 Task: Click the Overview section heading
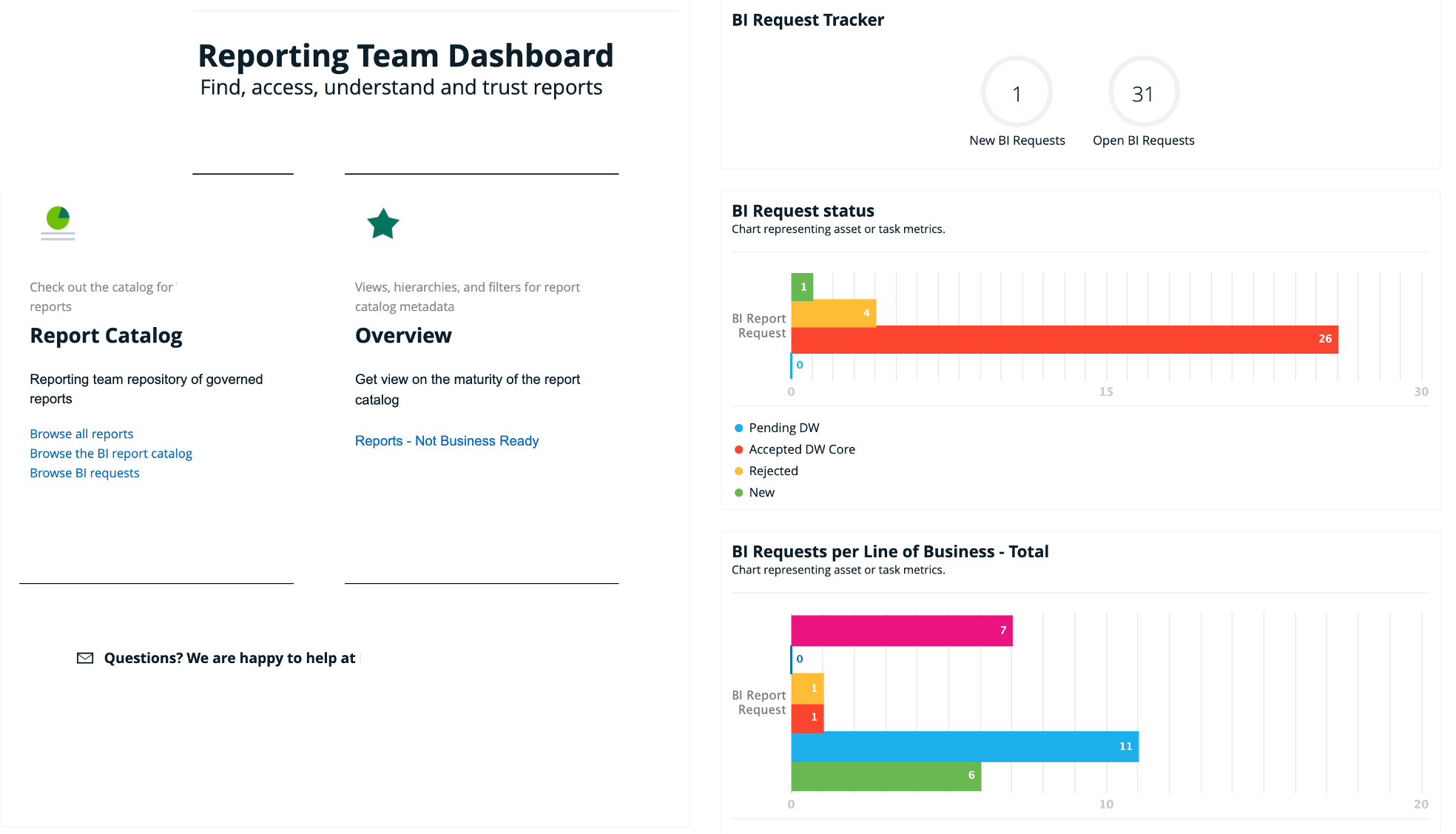click(403, 336)
